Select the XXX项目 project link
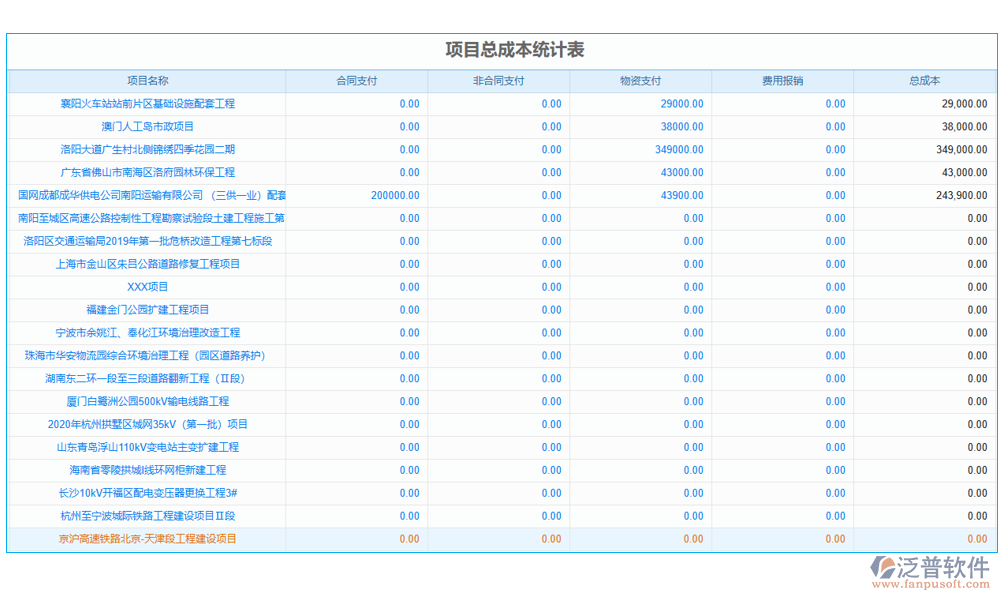 tap(147, 287)
